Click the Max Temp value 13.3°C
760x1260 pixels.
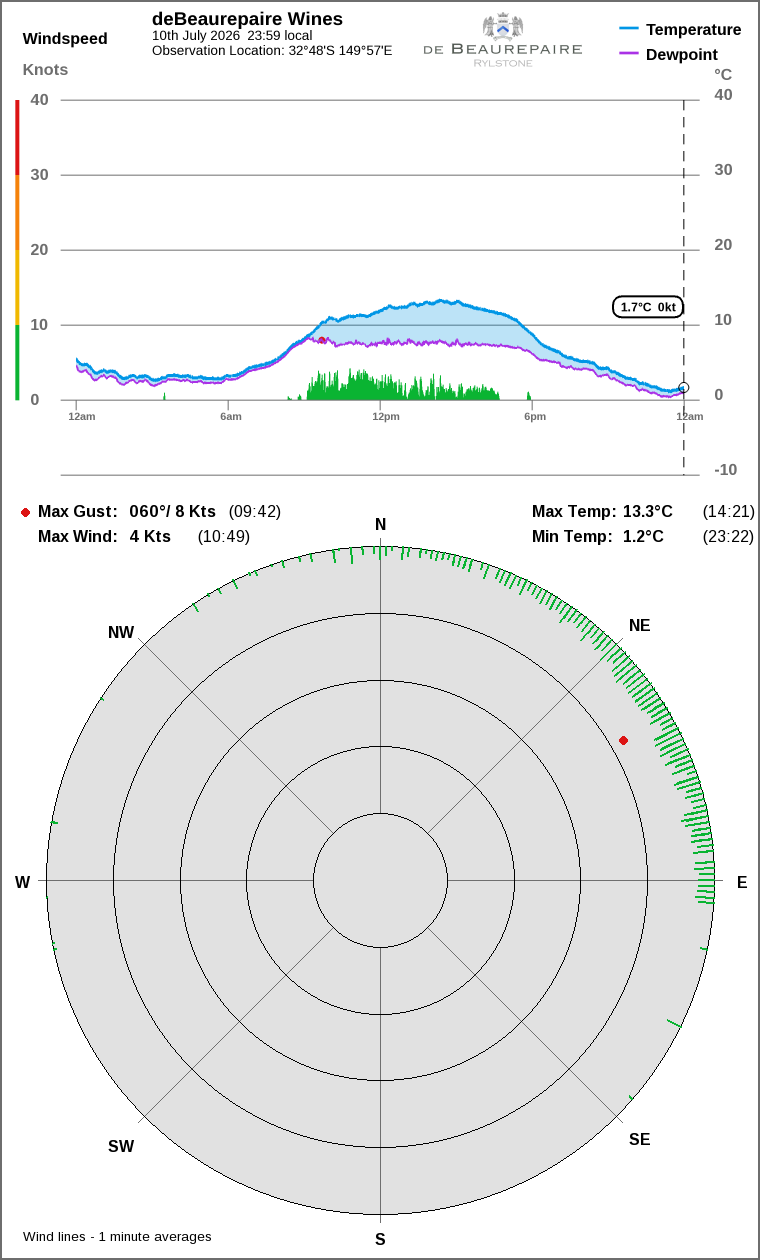[x=647, y=512]
